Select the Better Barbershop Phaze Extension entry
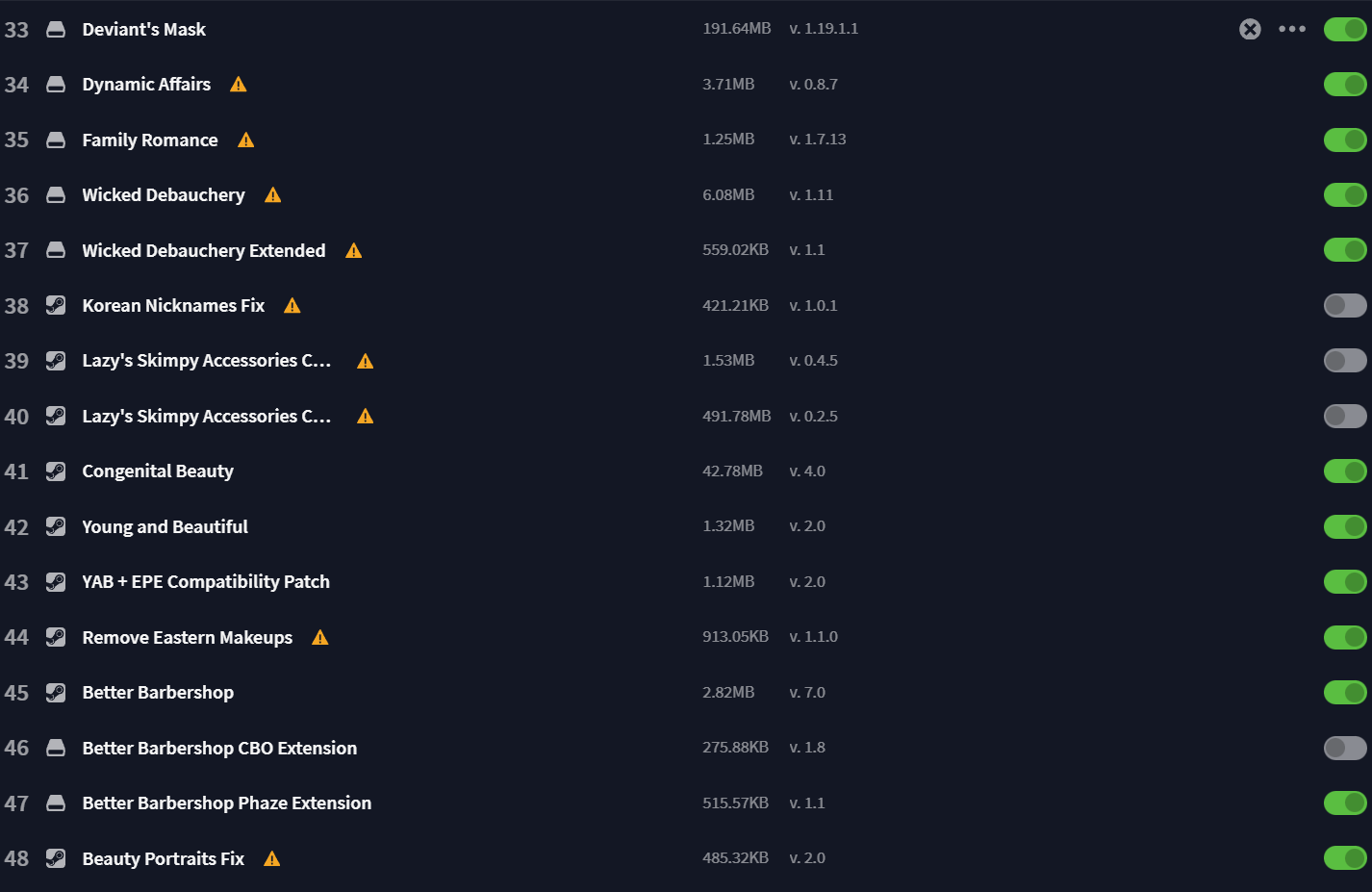 click(686, 803)
